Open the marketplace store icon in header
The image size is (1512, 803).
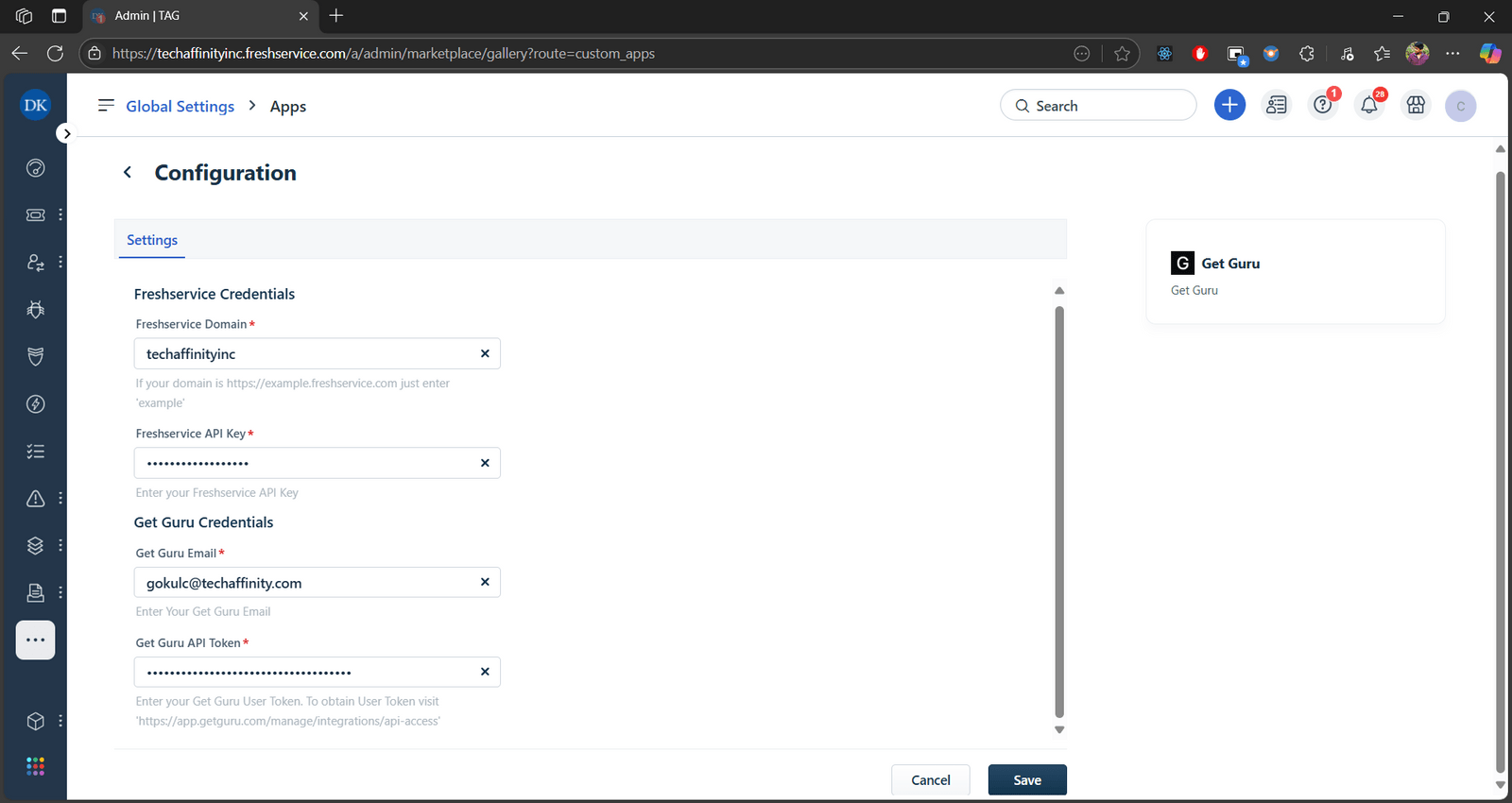(x=1416, y=105)
